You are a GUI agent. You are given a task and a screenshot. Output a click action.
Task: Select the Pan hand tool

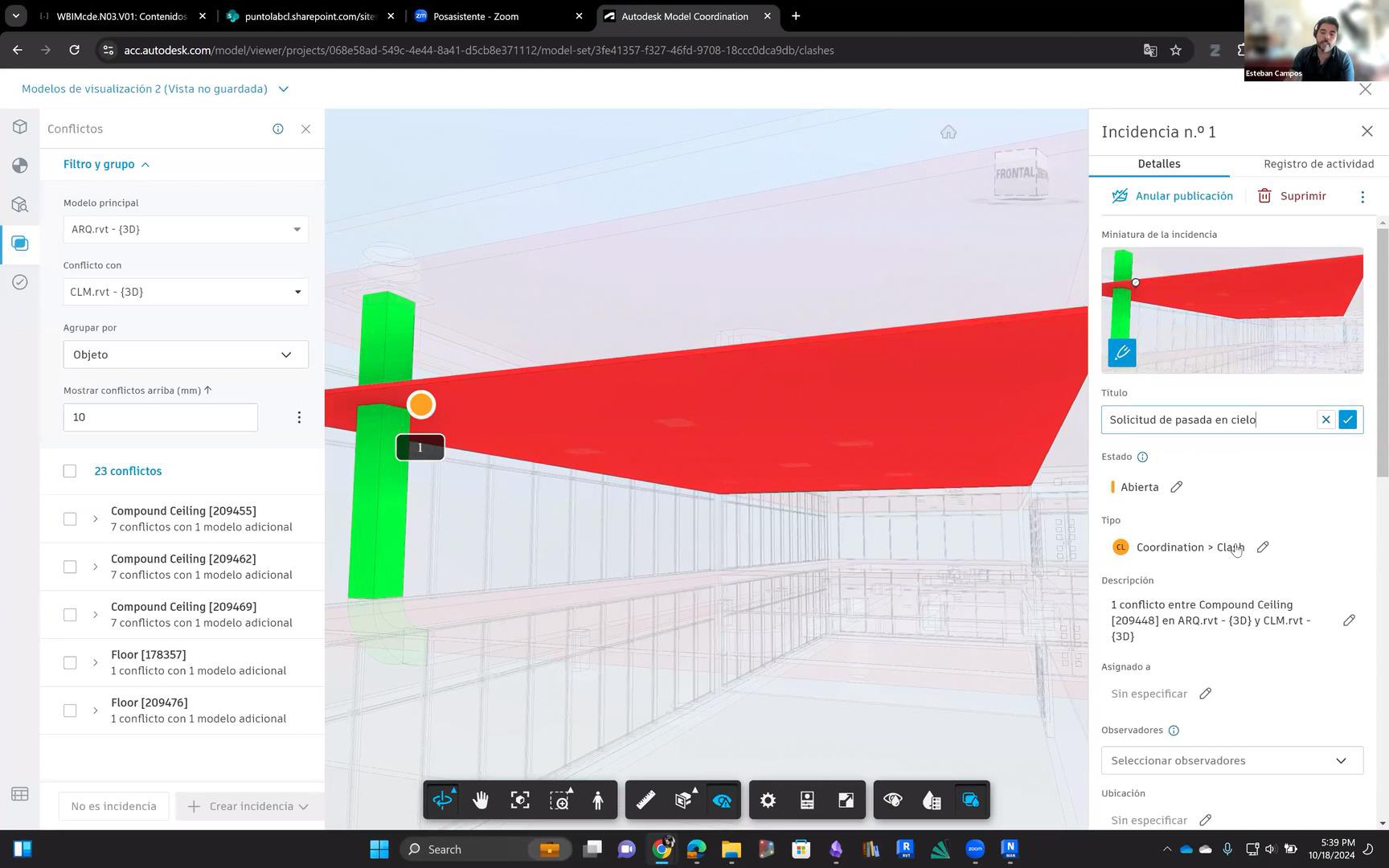coord(481,800)
